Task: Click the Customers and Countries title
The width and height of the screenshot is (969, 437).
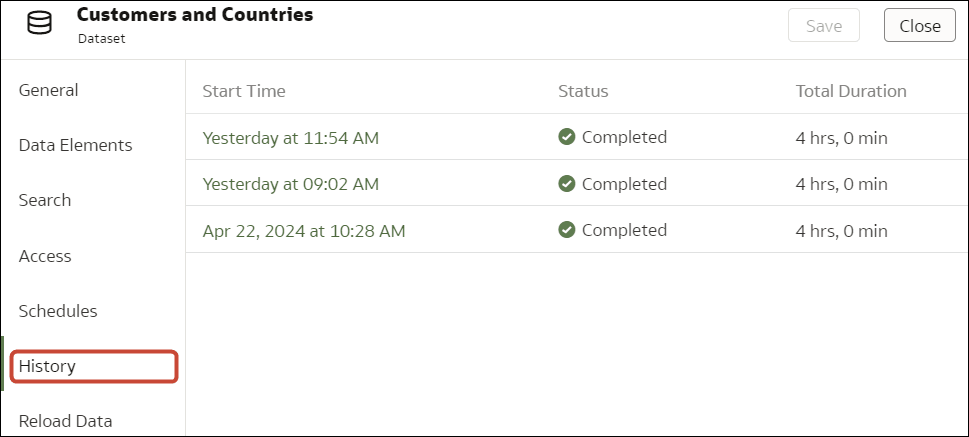Action: (195, 15)
